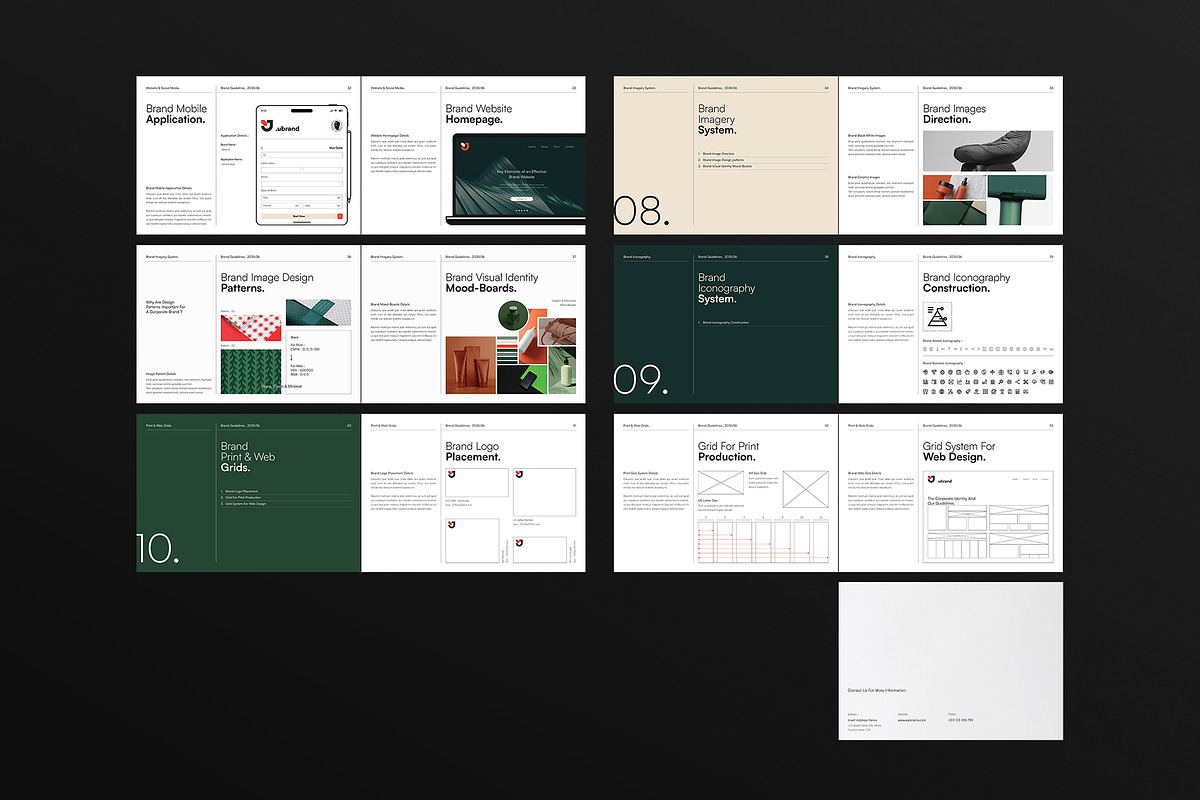Image resolution: width=1200 pixels, height=800 pixels.
Task: Click the red-lined print grid diagram
Action: pyautogui.click(x=762, y=541)
